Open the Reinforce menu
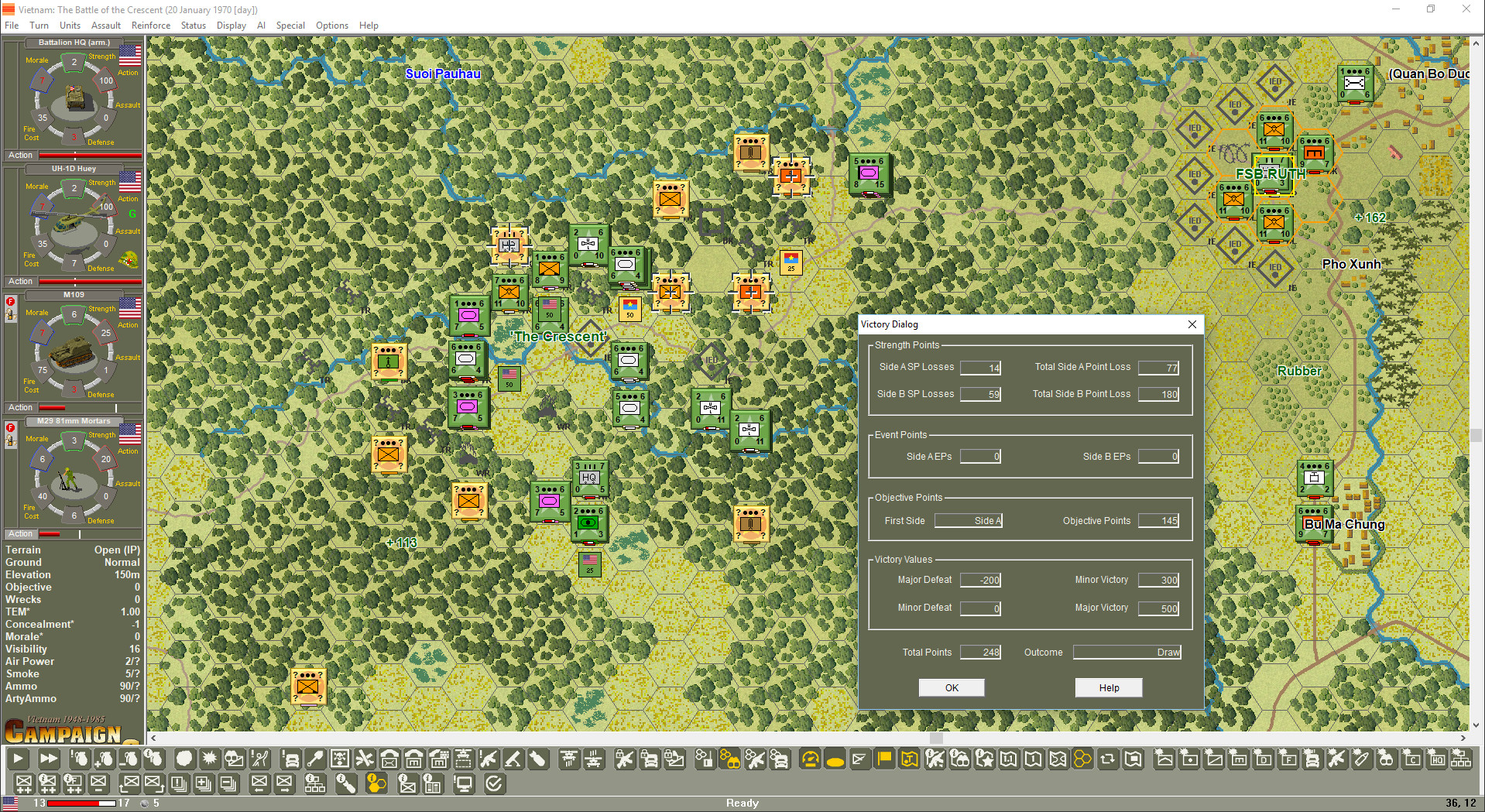This screenshot has height=812, width=1485. pos(151,26)
